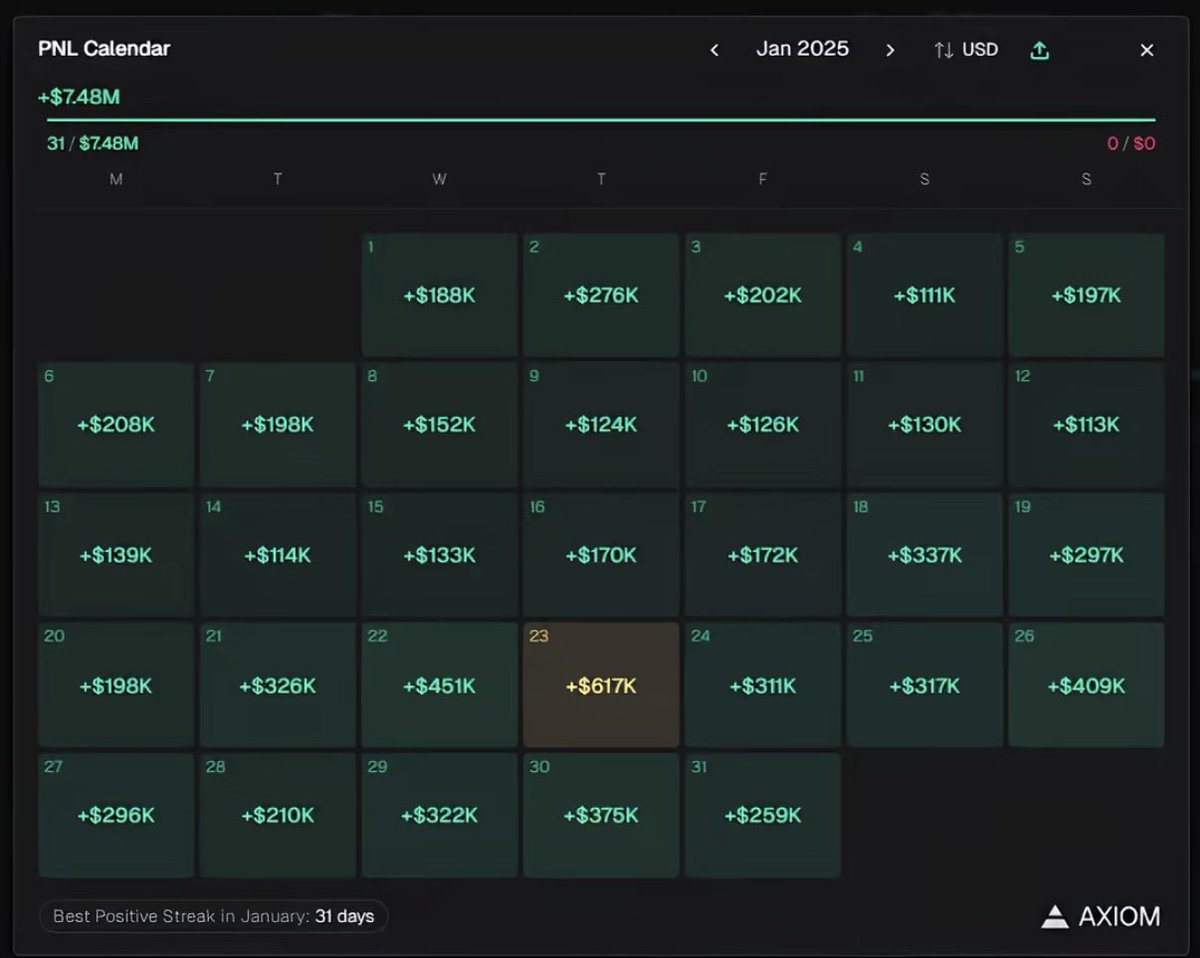Click the share/export upload icon
Image resolution: width=1200 pixels, height=958 pixels.
pos(1040,50)
